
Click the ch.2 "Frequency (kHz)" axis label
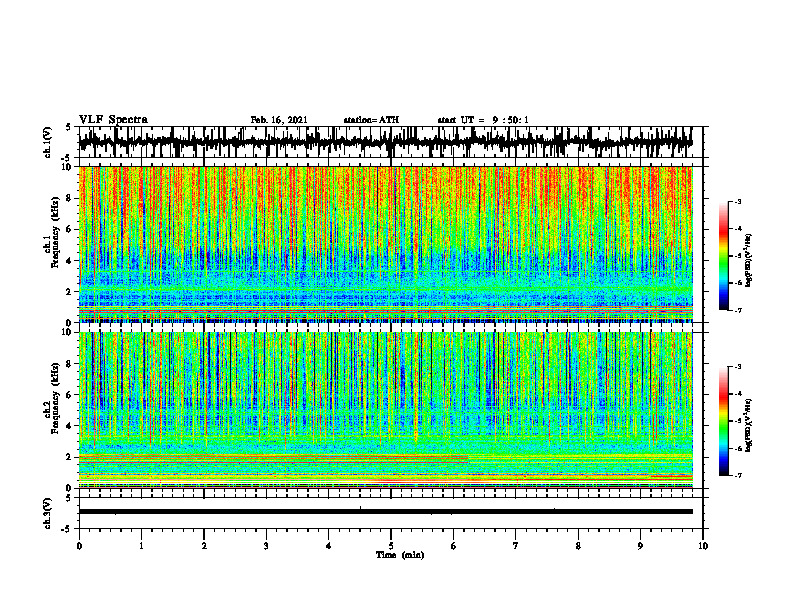point(55,398)
